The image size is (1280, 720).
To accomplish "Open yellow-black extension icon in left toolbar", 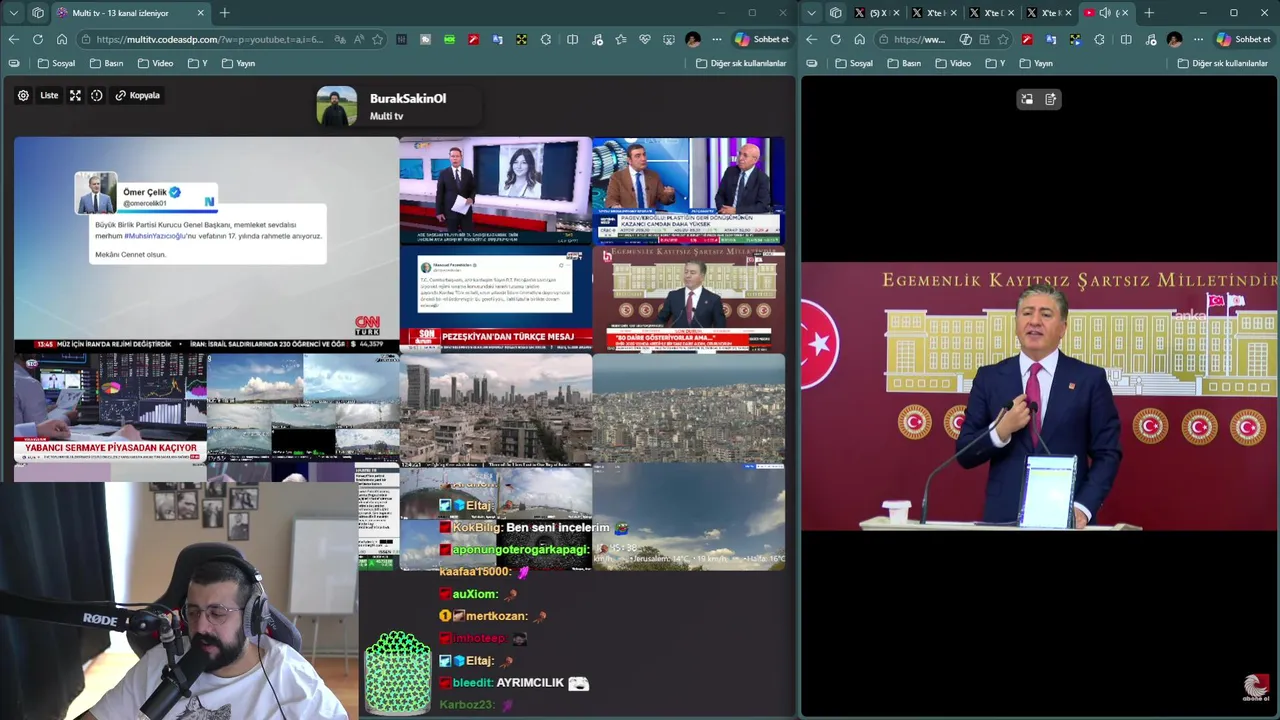I will point(522,39).
